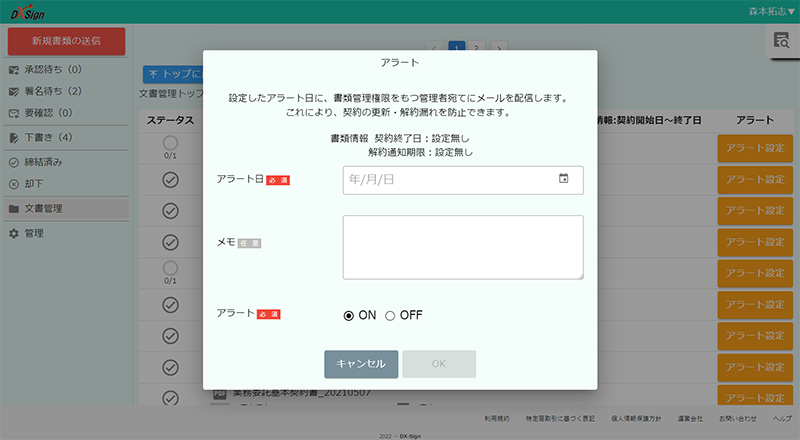Screen dimensions: 800x440
Task: Go to page 1 in pagination
Action: (x=457, y=46)
